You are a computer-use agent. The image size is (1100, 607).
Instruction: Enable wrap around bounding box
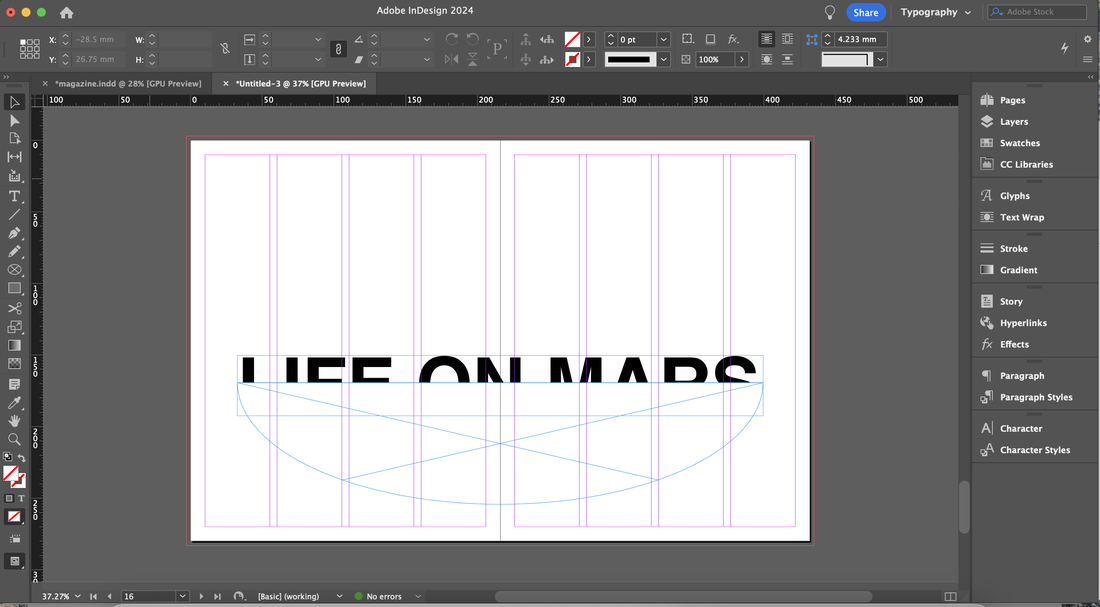click(x=788, y=39)
